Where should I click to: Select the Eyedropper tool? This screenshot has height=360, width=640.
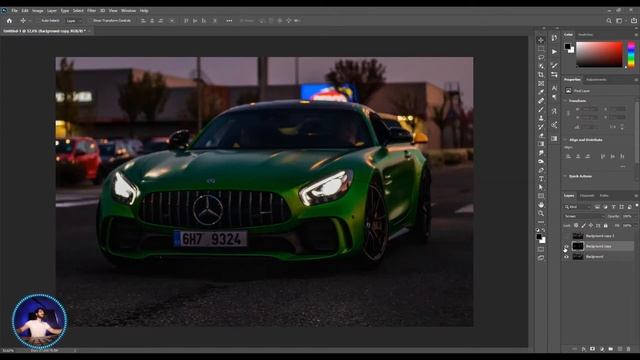(541, 92)
